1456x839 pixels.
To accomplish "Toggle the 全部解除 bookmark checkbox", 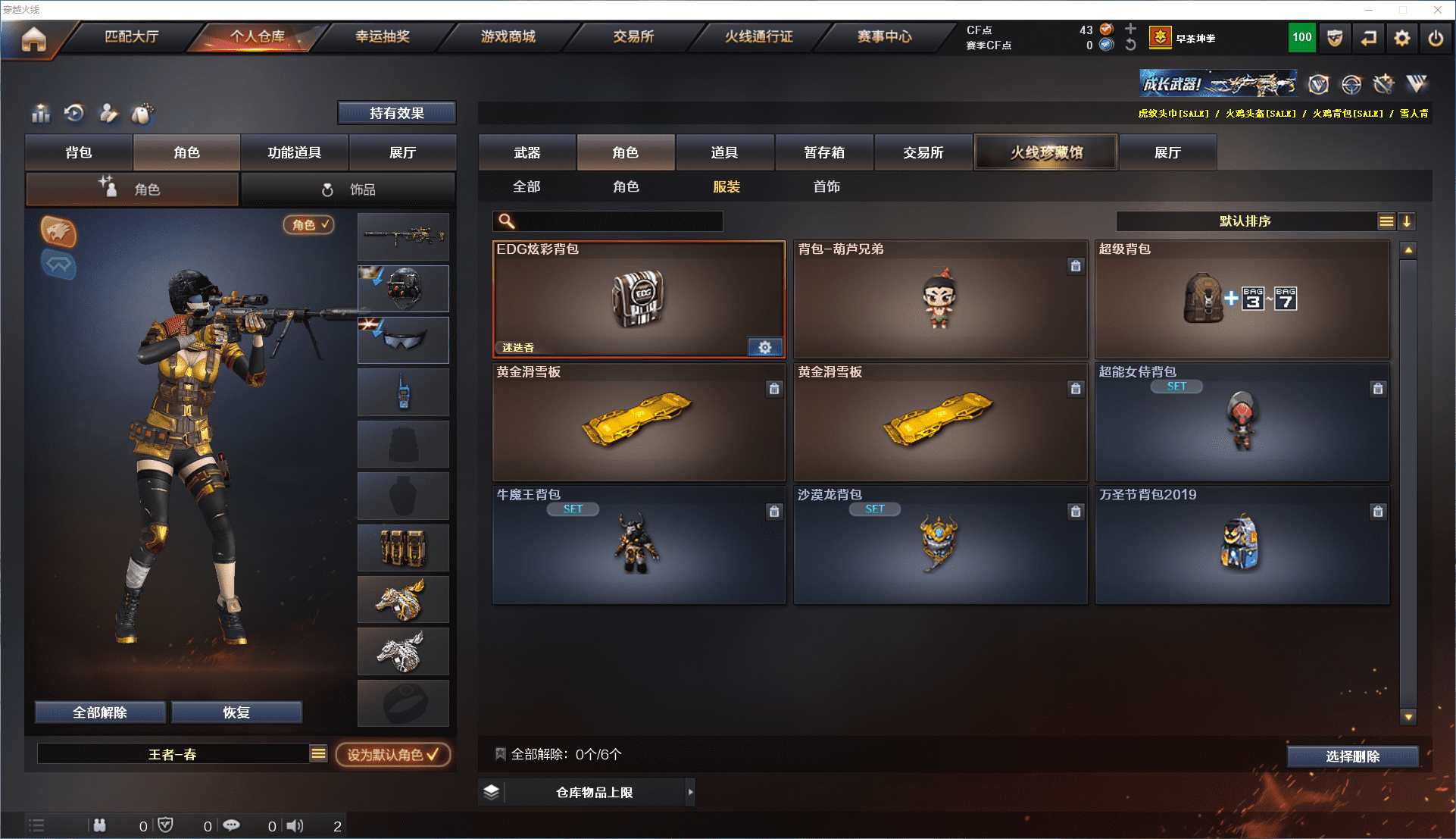I will click(500, 754).
